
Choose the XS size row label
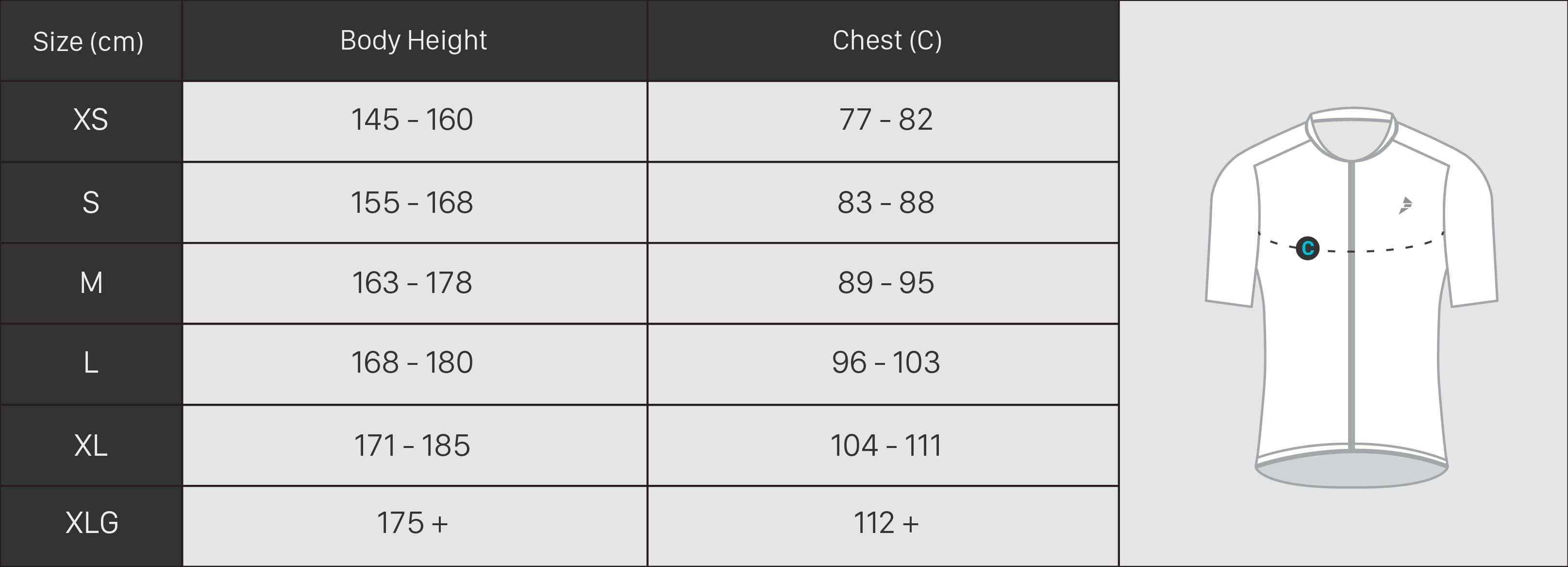tap(91, 121)
